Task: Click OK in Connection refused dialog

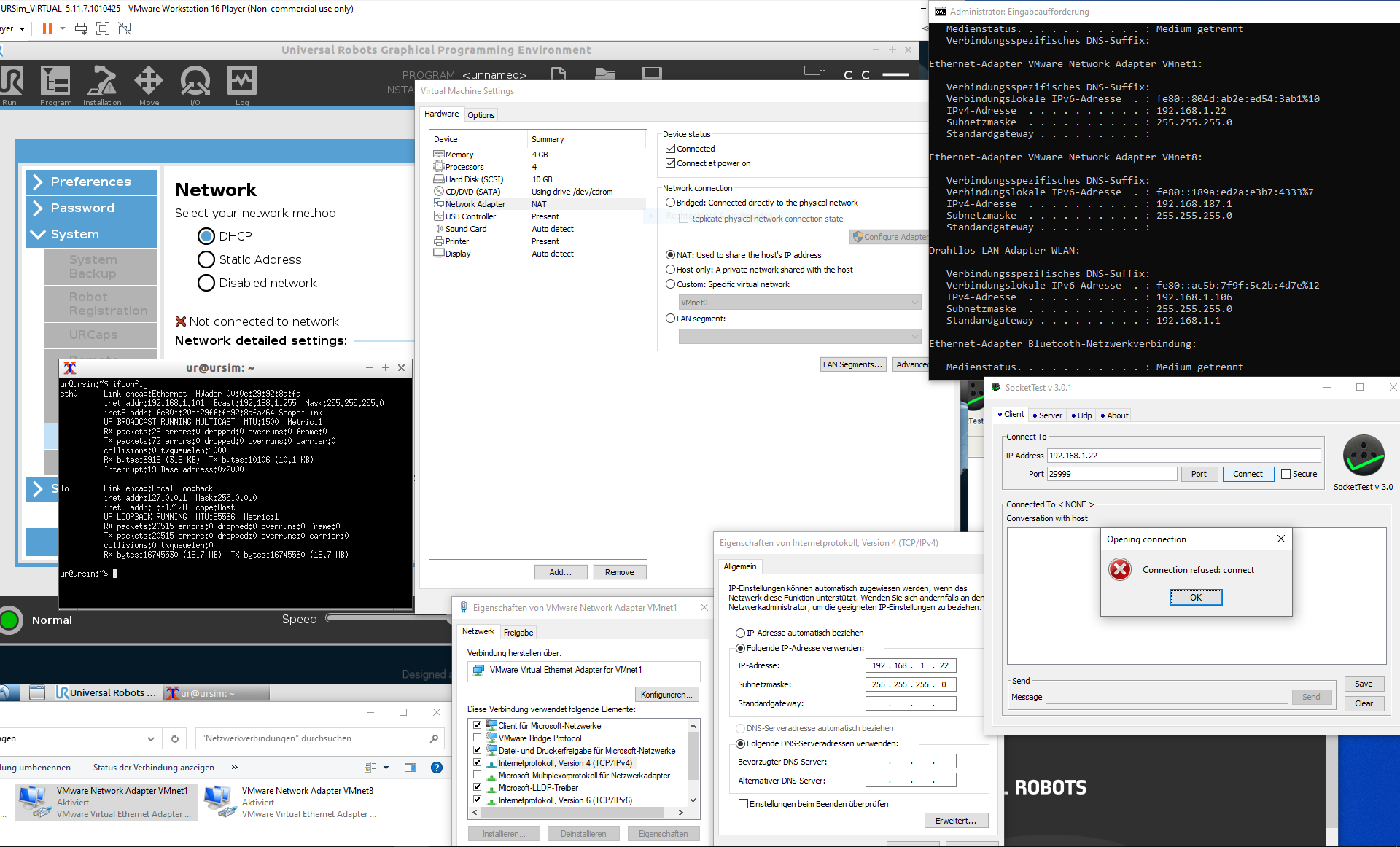Action: coord(1196,598)
